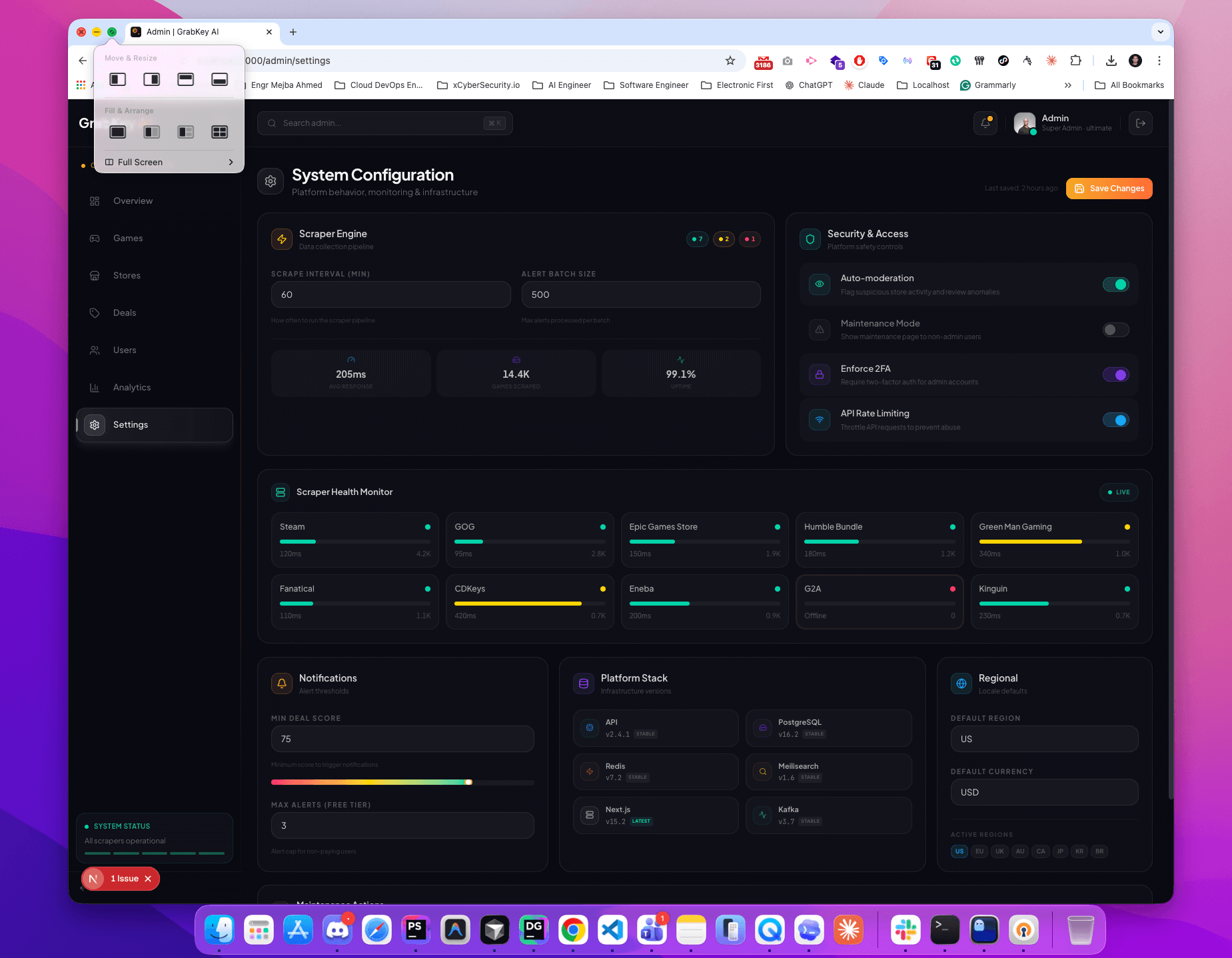Open the Analytics panel from sidebar
Screen dimensions: 1232x958
[x=131, y=387]
